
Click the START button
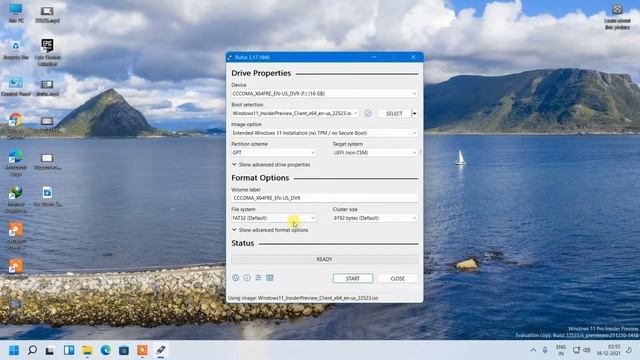coord(353,278)
